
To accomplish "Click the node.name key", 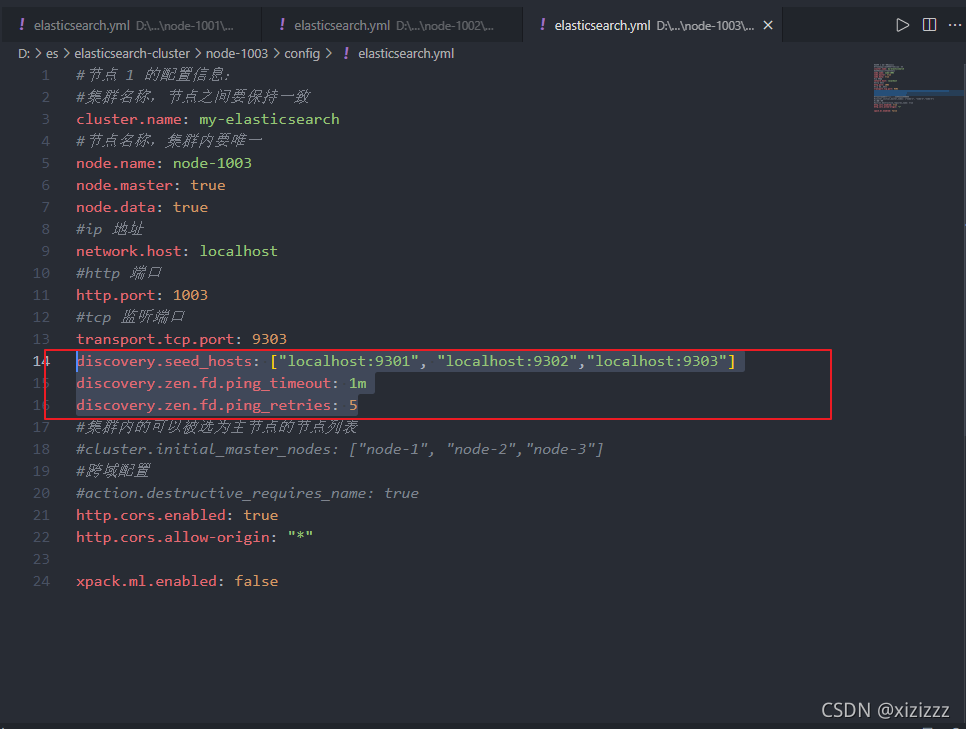I will tap(115, 163).
